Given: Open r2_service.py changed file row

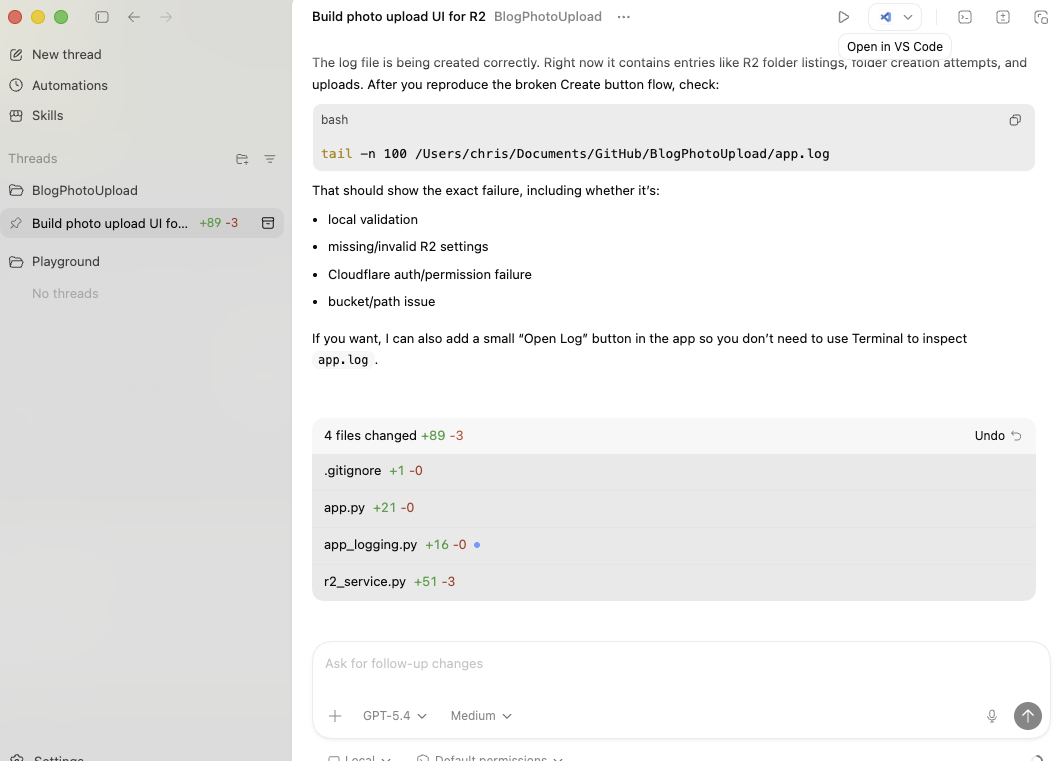Looking at the screenshot, I should (366, 581).
